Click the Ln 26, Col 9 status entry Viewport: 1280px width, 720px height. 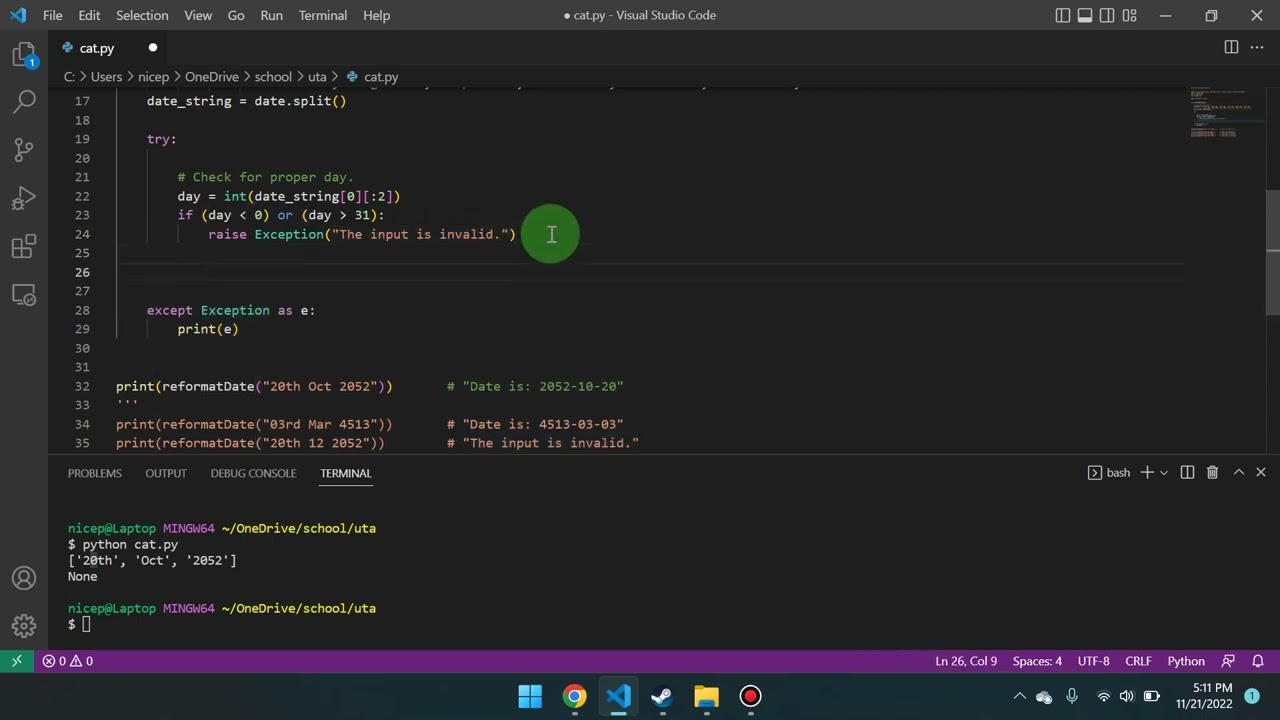point(966,661)
